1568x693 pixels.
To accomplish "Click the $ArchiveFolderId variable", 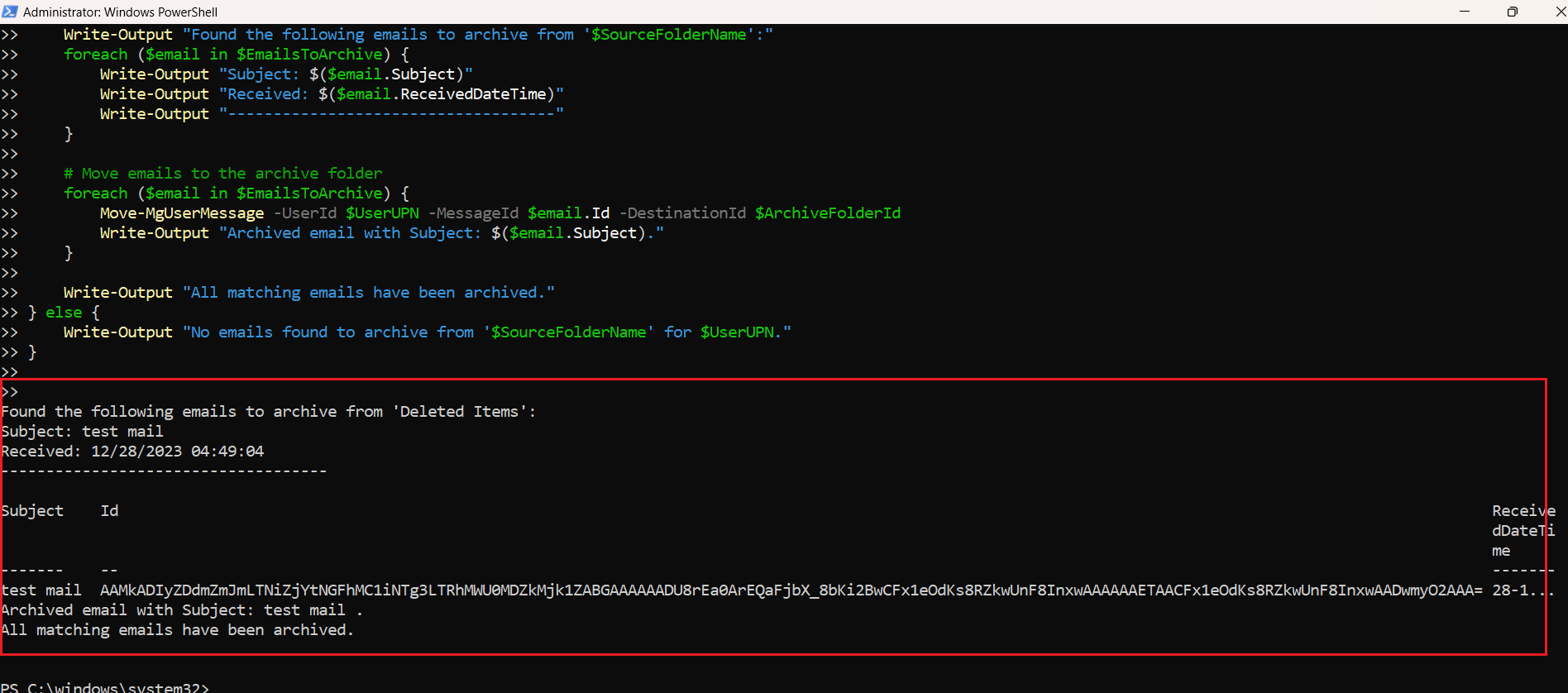I will tap(827, 213).
